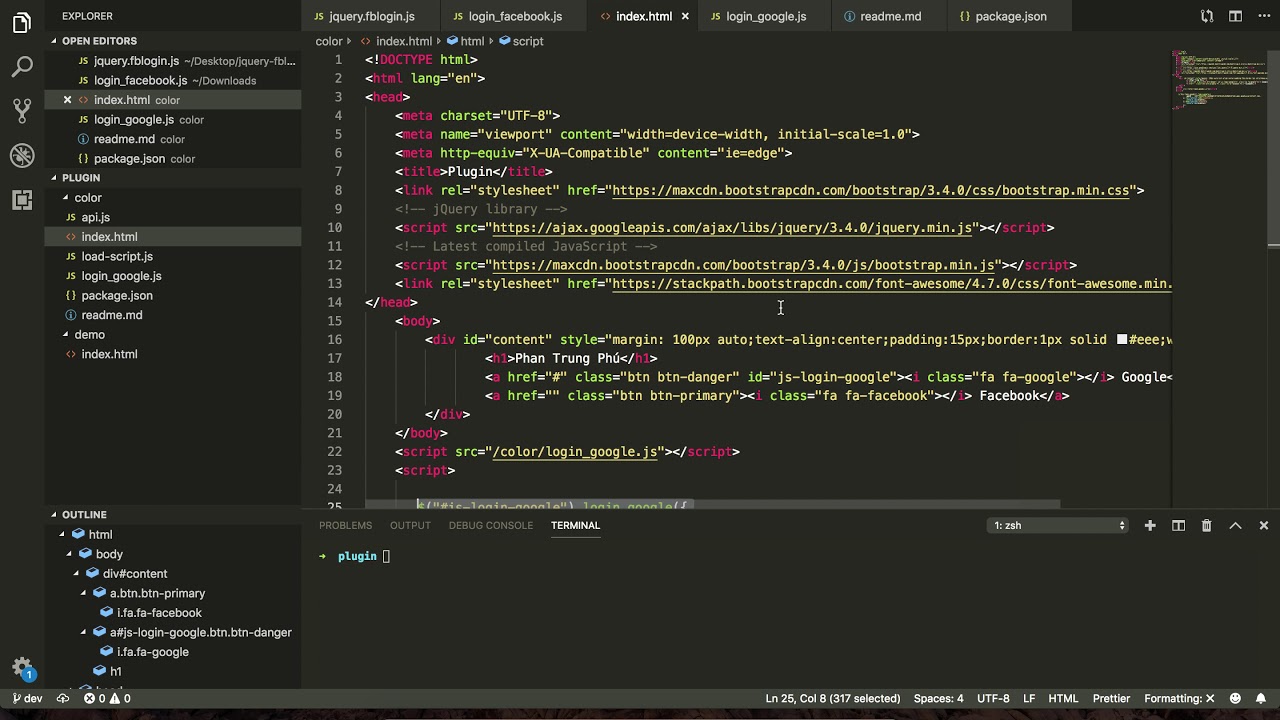This screenshot has width=1280, height=720.
Task: Send feedback via smiley icon
Action: [x=1235, y=698]
